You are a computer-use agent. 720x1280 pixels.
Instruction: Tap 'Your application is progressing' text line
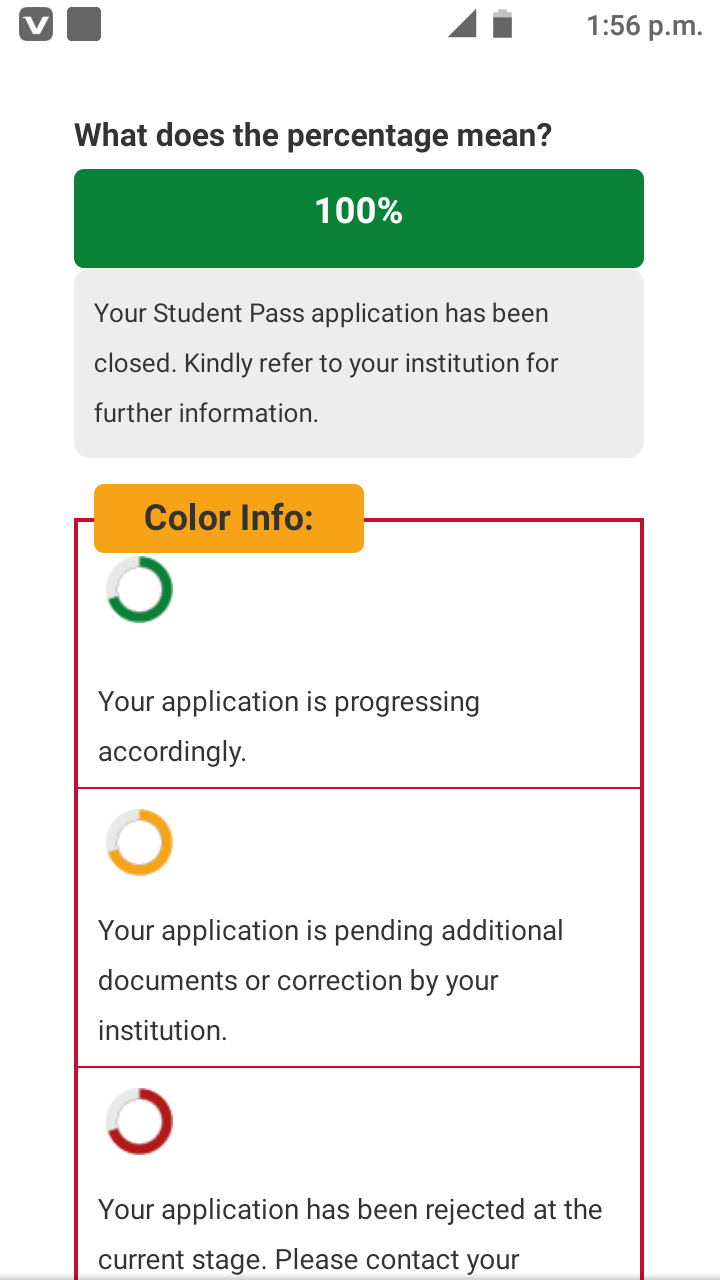(x=289, y=702)
